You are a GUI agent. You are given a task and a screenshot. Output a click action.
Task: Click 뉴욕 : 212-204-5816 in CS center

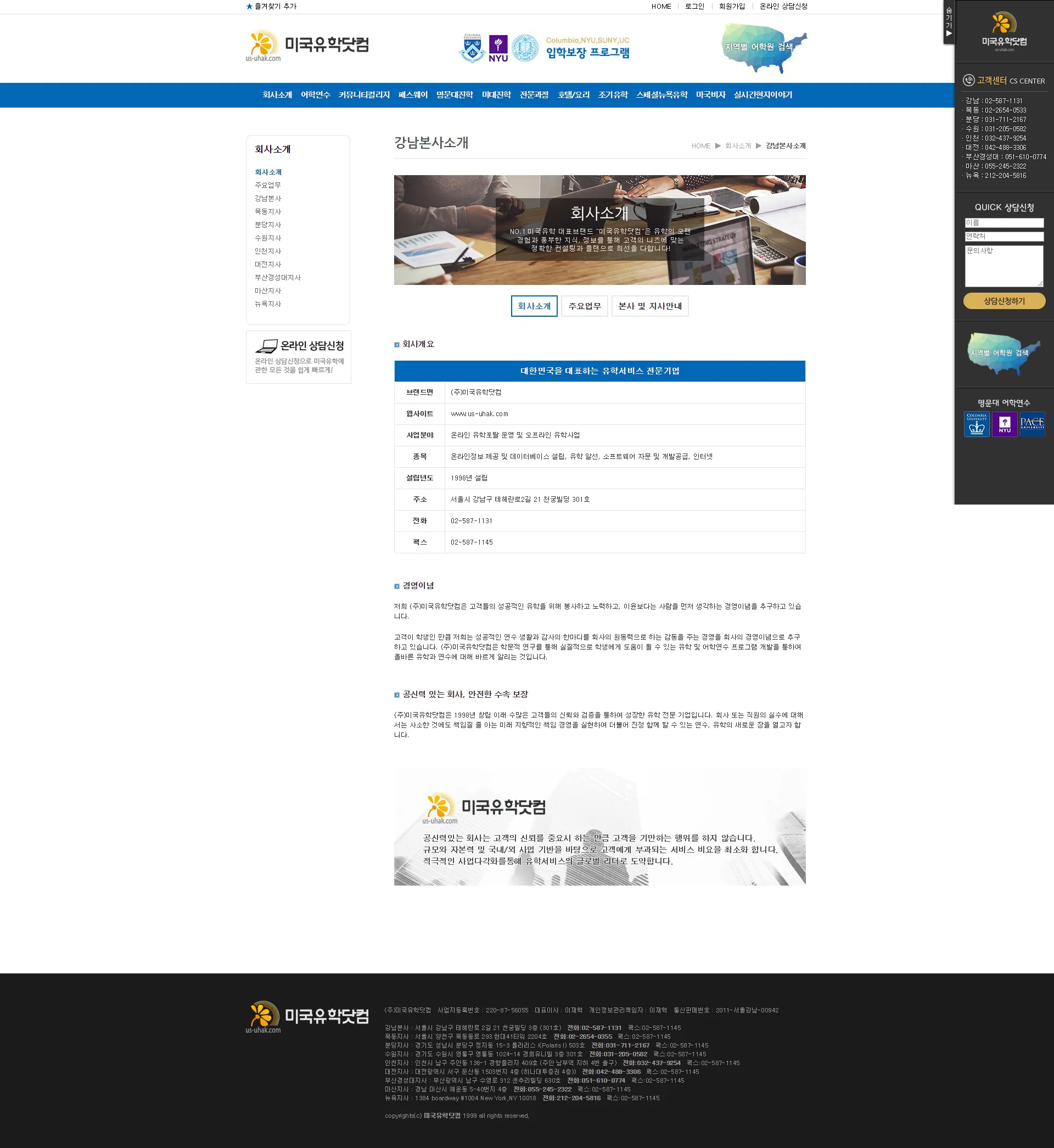tap(995, 176)
